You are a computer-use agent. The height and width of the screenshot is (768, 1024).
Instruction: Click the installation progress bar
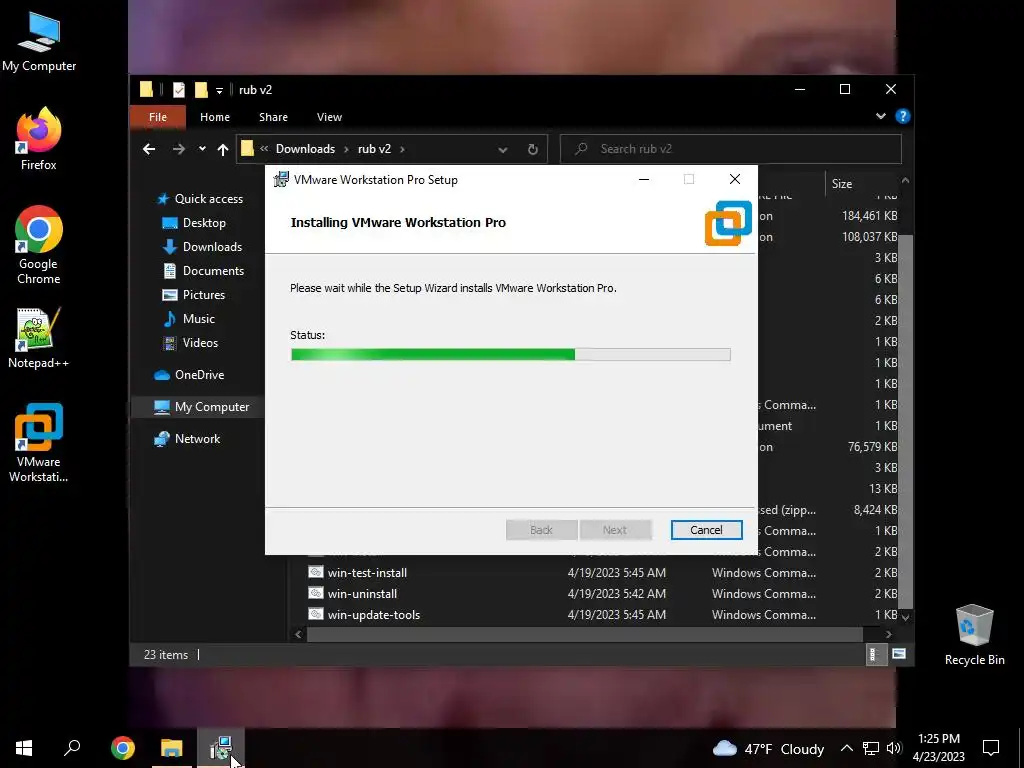[x=511, y=355]
